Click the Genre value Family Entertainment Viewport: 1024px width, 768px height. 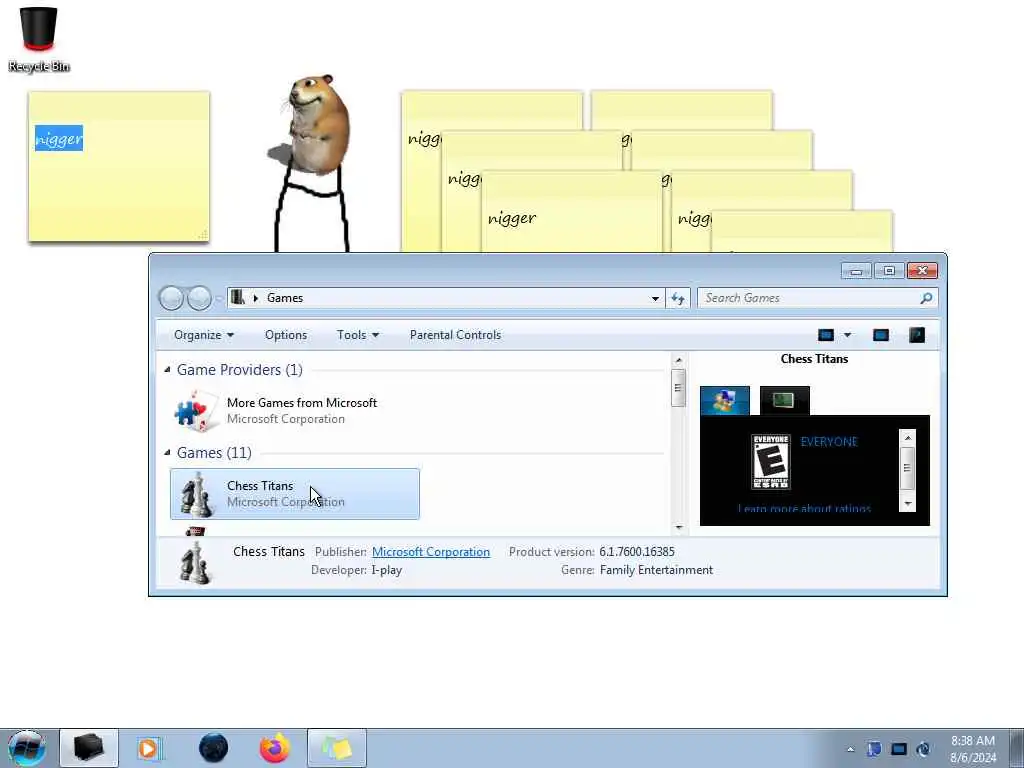pyautogui.click(x=656, y=570)
